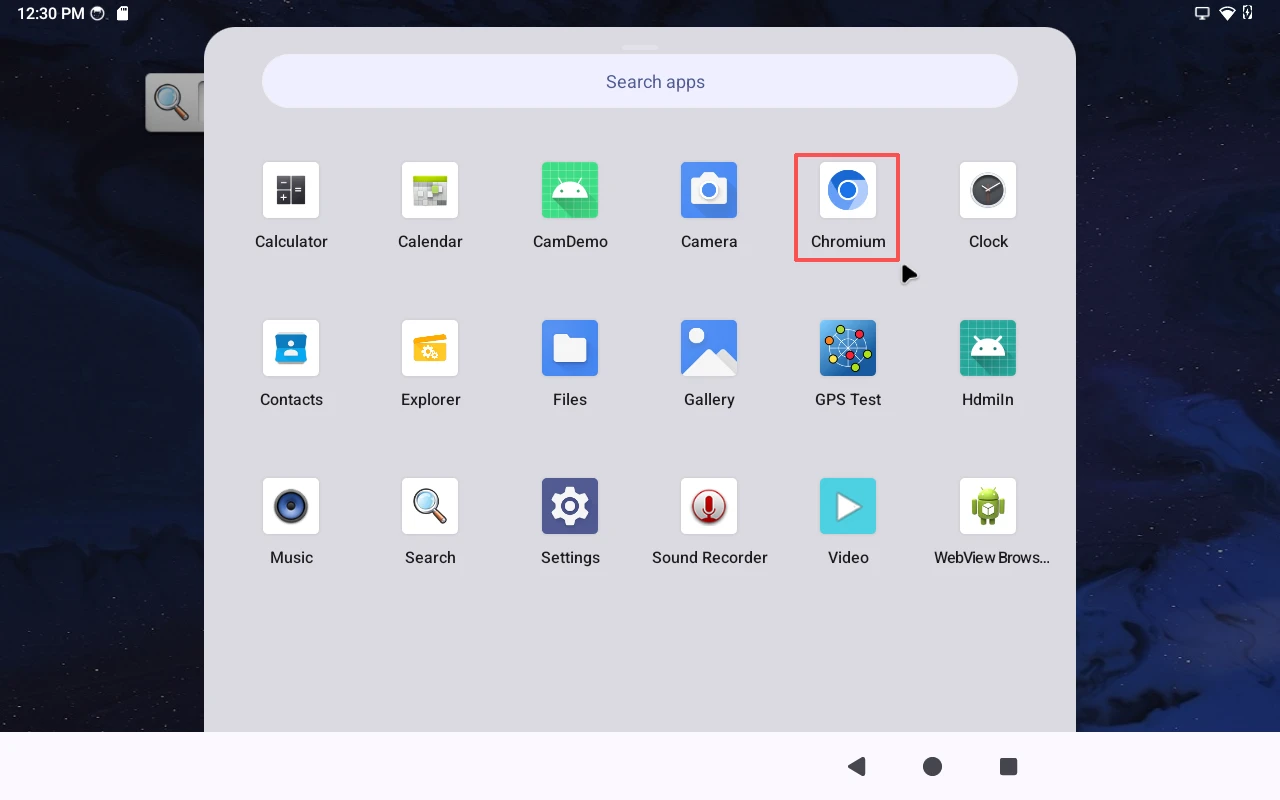Tap the SD card notification icon

122,14
